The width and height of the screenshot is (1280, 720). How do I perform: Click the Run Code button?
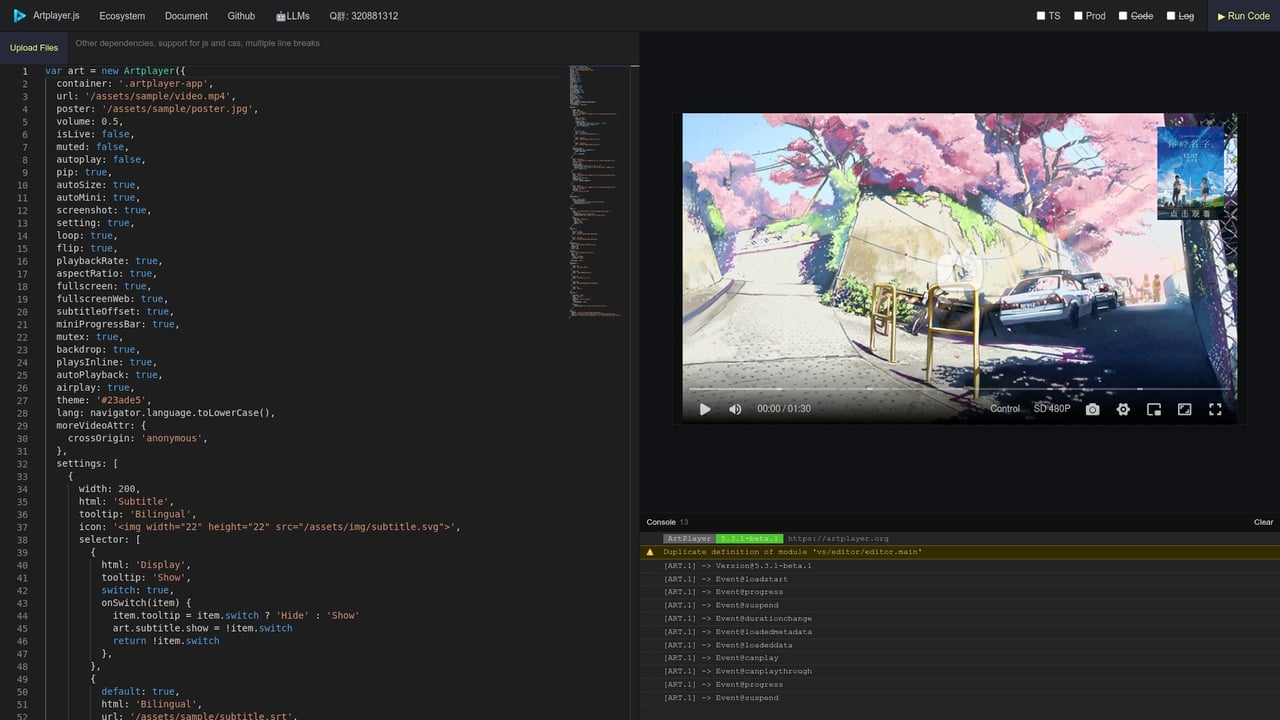(x=1243, y=15)
